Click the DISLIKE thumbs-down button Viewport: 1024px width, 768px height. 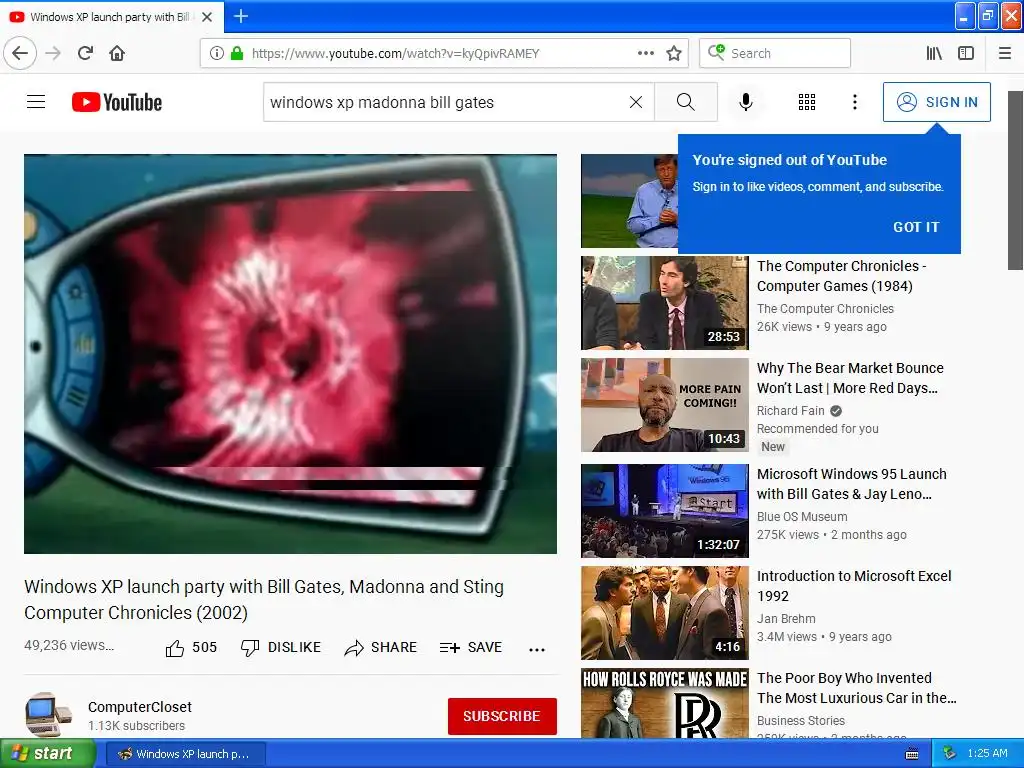(281, 647)
